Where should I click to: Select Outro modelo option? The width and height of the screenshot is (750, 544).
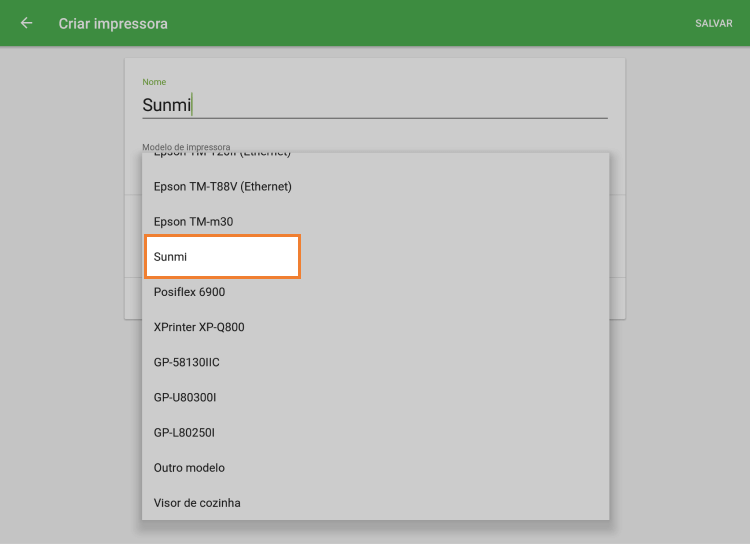tap(189, 467)
